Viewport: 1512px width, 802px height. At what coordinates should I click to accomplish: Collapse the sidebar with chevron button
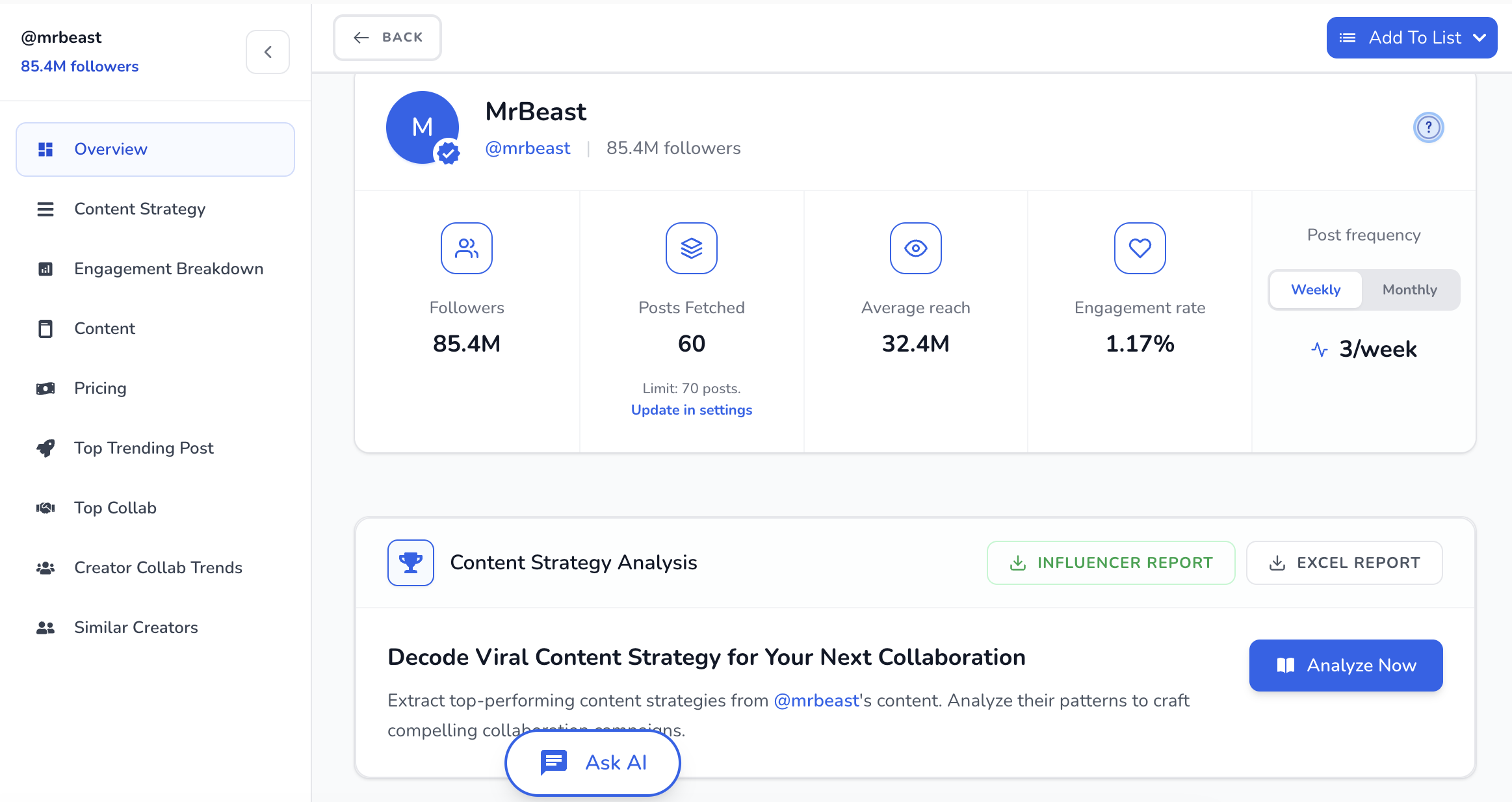268,52
